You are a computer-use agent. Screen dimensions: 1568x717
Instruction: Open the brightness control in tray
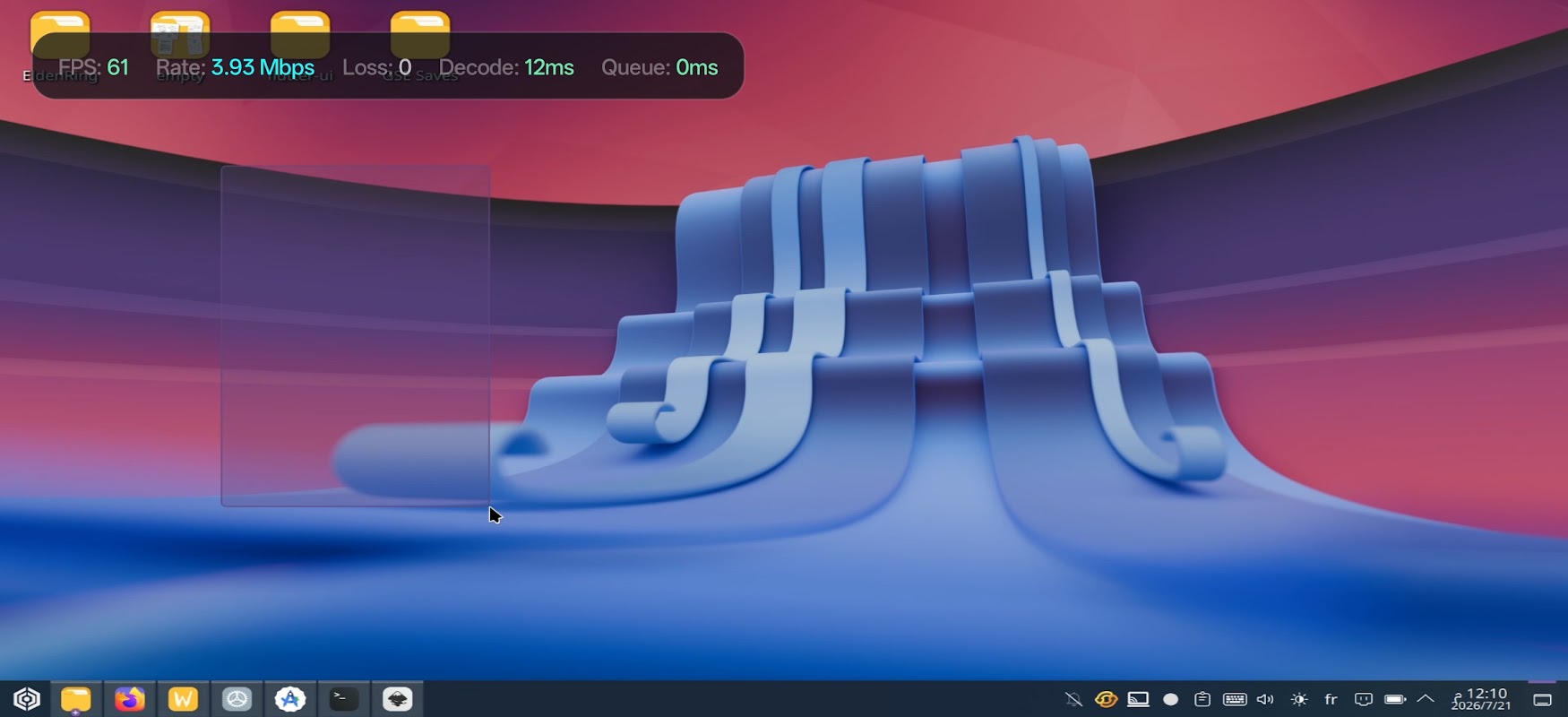[1299, 699]
